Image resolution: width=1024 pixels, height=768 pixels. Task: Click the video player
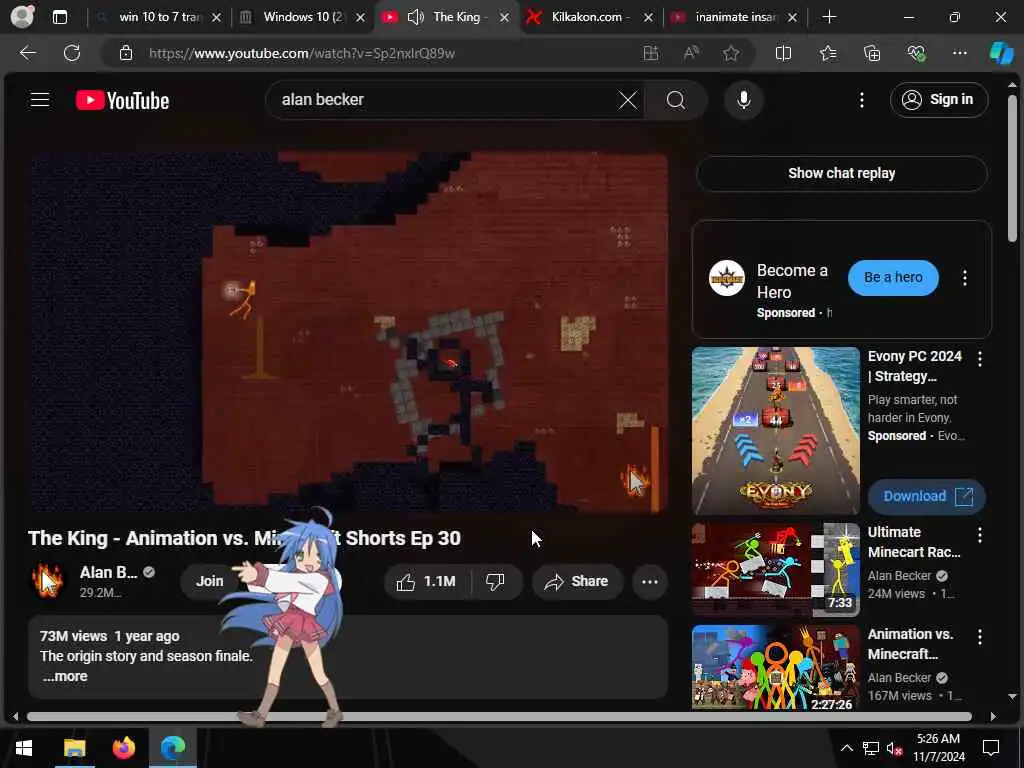tap(348, 332)
